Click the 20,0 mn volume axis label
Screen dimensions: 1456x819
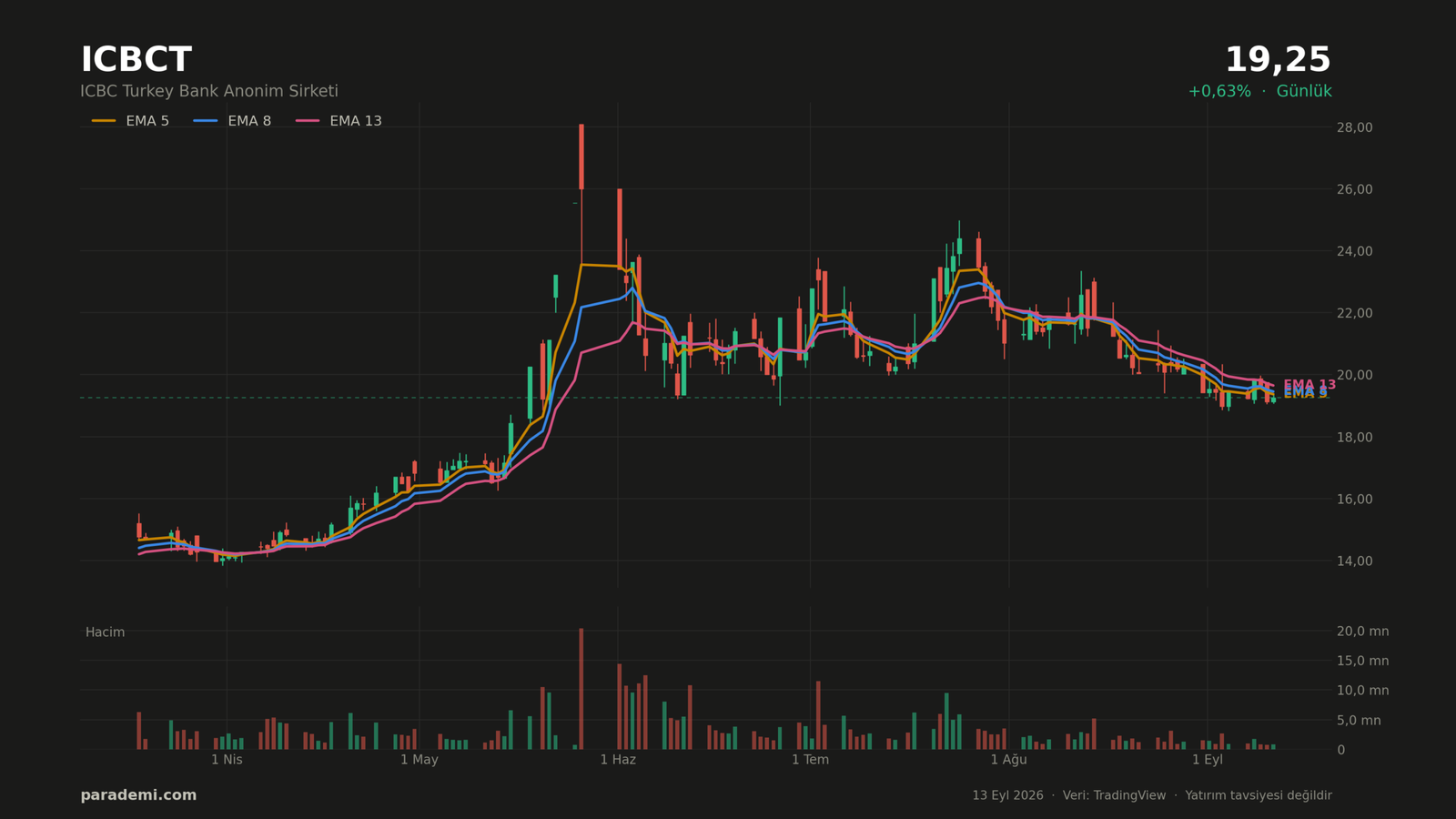[x=1362, y=631]
